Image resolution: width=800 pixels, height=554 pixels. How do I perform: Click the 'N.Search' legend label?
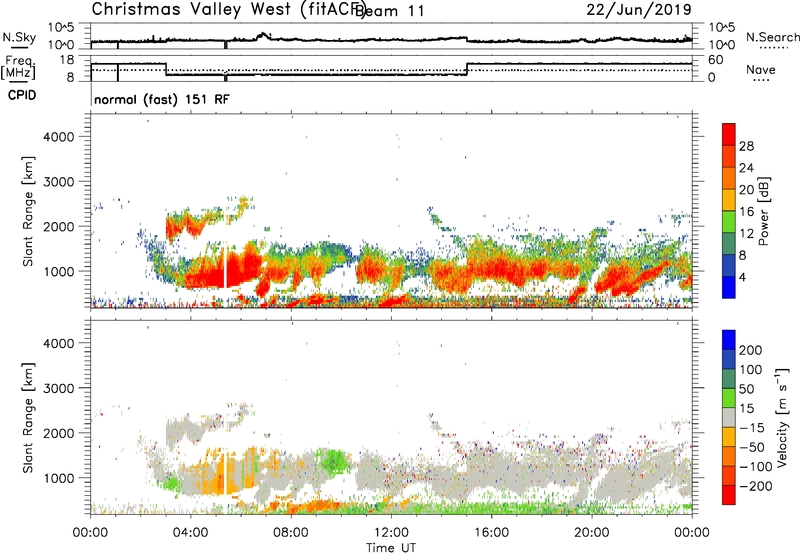tap(772, 37)
